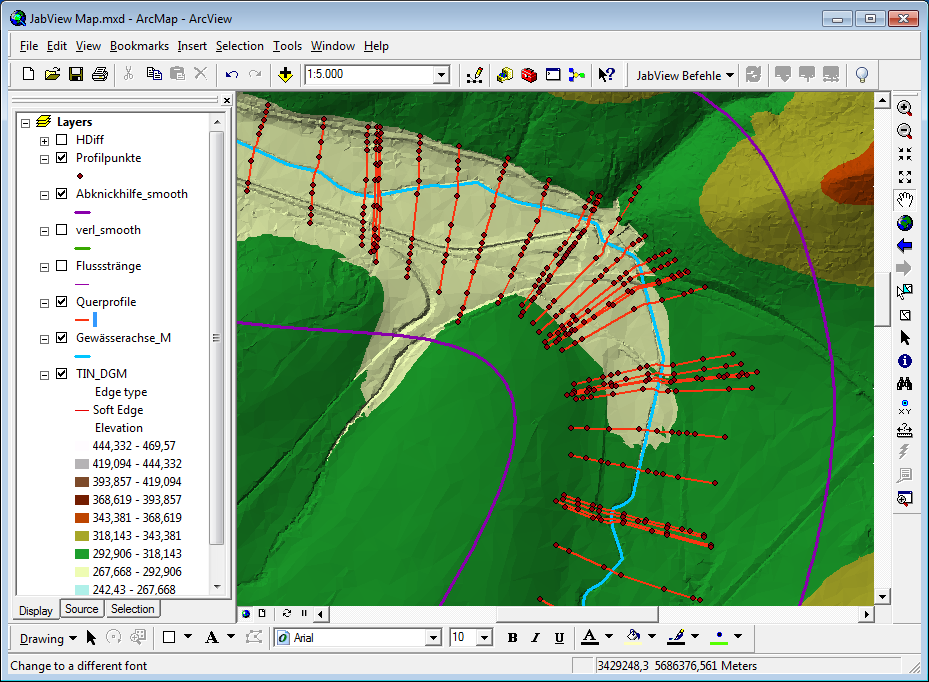Go back to previous extent
Image resolution: width=929 pixels, height=682 pixels.
[905, 246]
